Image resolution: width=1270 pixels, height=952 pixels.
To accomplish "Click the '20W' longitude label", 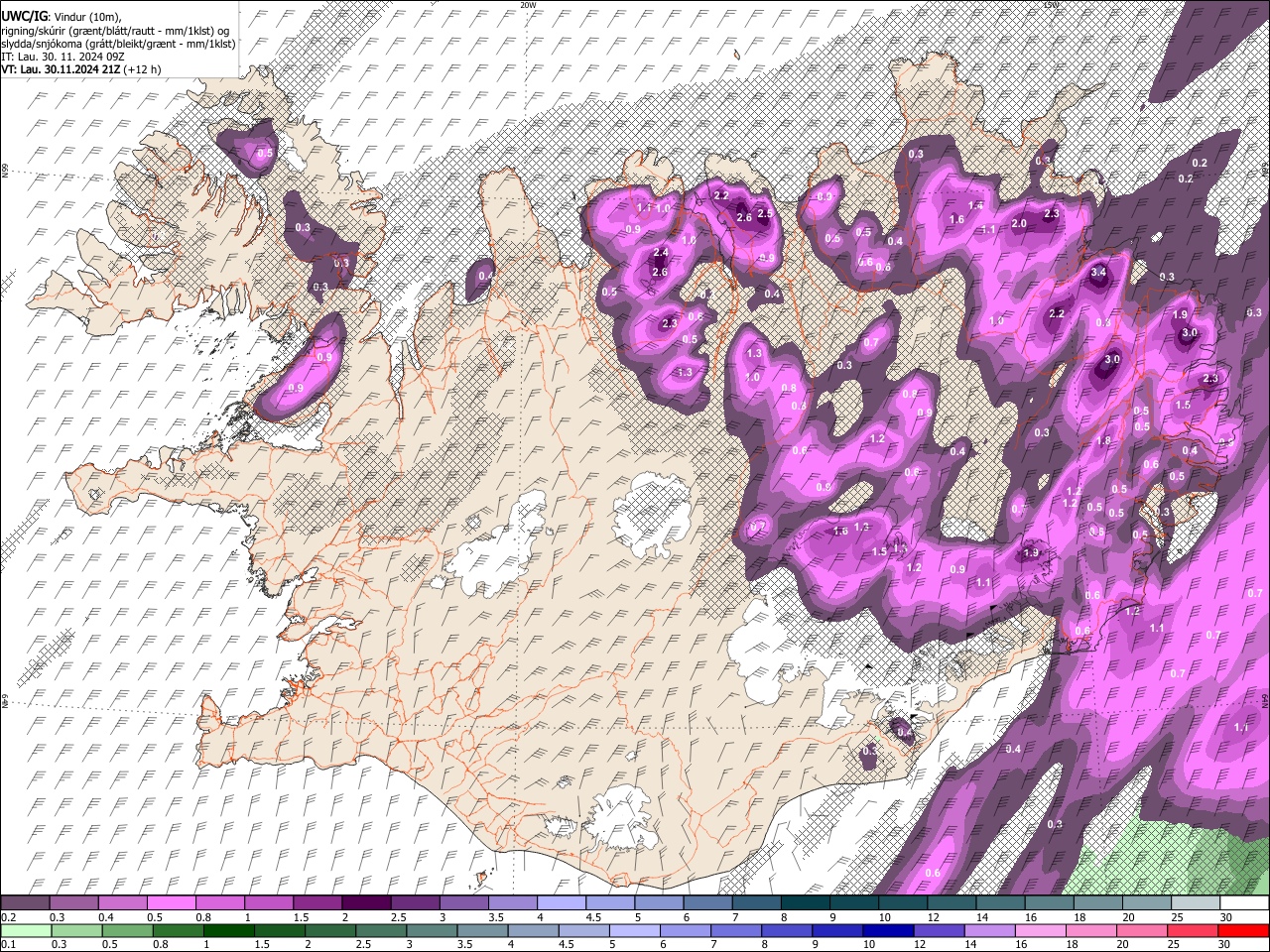I will [x=528, y=5].
